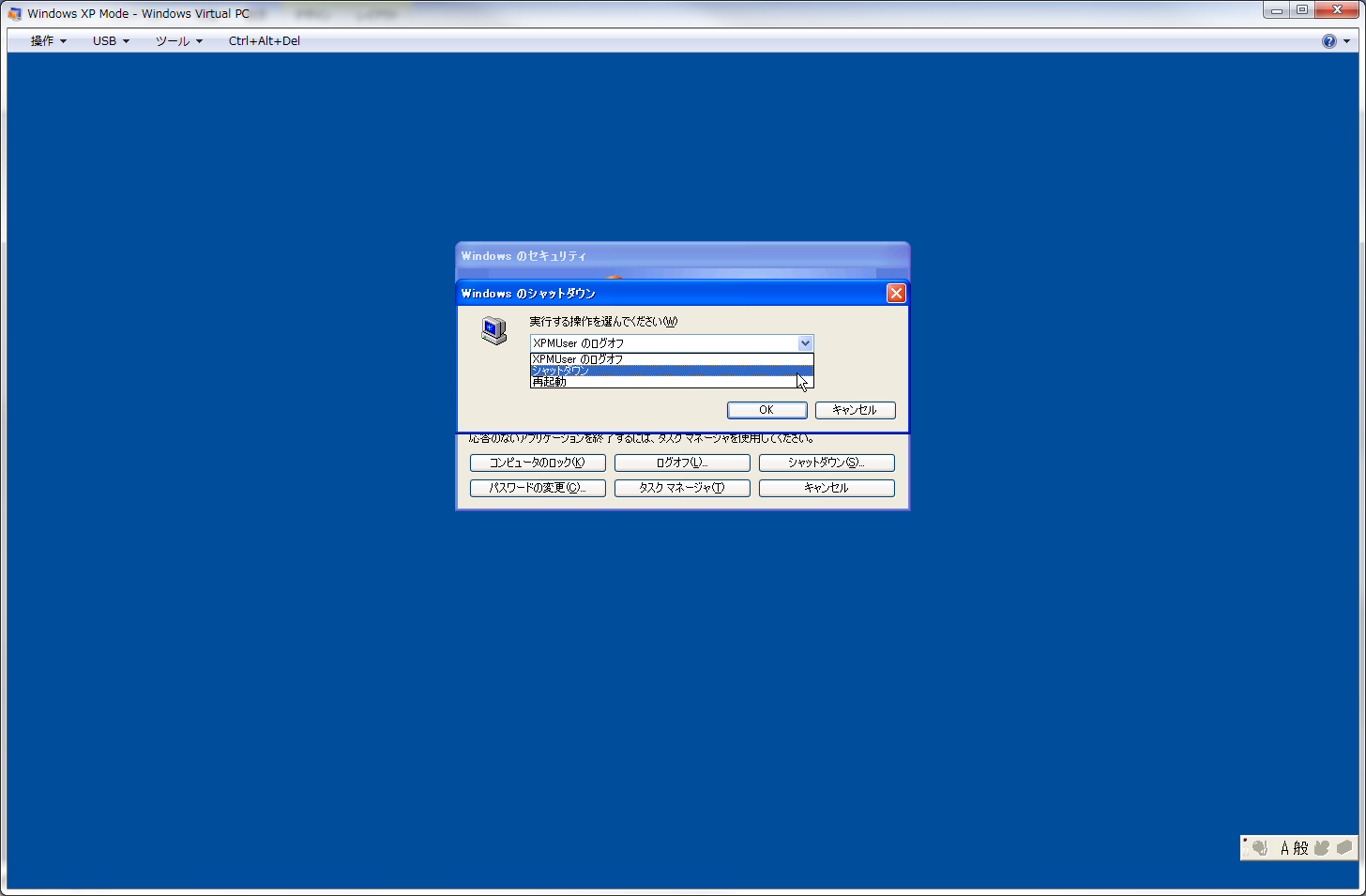1366x896 pixels.
Task: Click シャットダウン(S) in the Security dialog
Action: tap(827, 463)
